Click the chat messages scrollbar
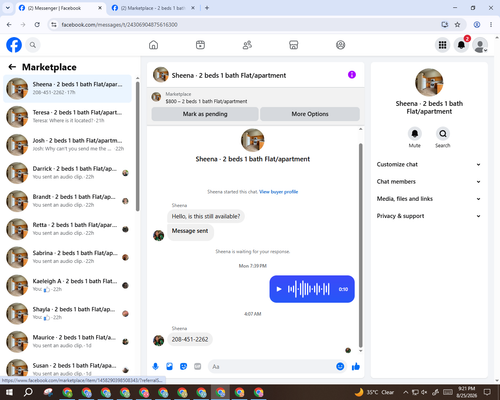 [x=360, y=246]
